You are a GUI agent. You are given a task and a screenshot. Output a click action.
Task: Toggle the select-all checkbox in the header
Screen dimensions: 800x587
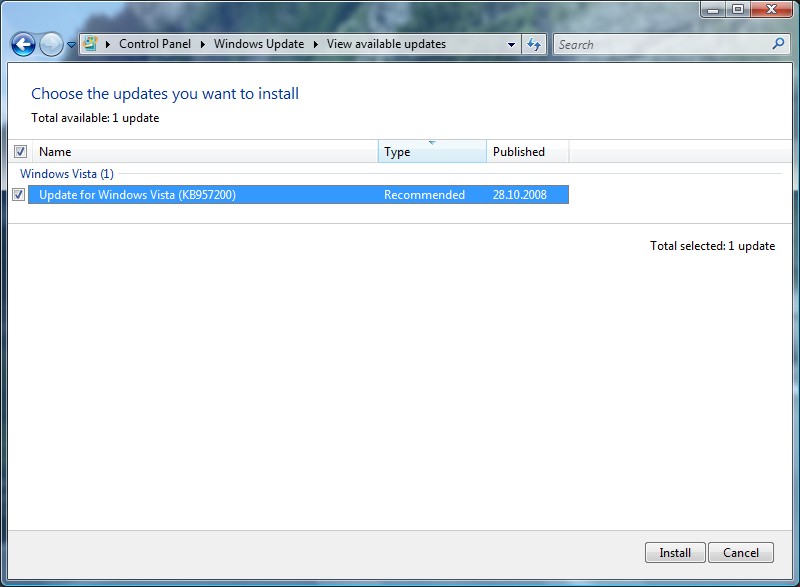(20, 151)
